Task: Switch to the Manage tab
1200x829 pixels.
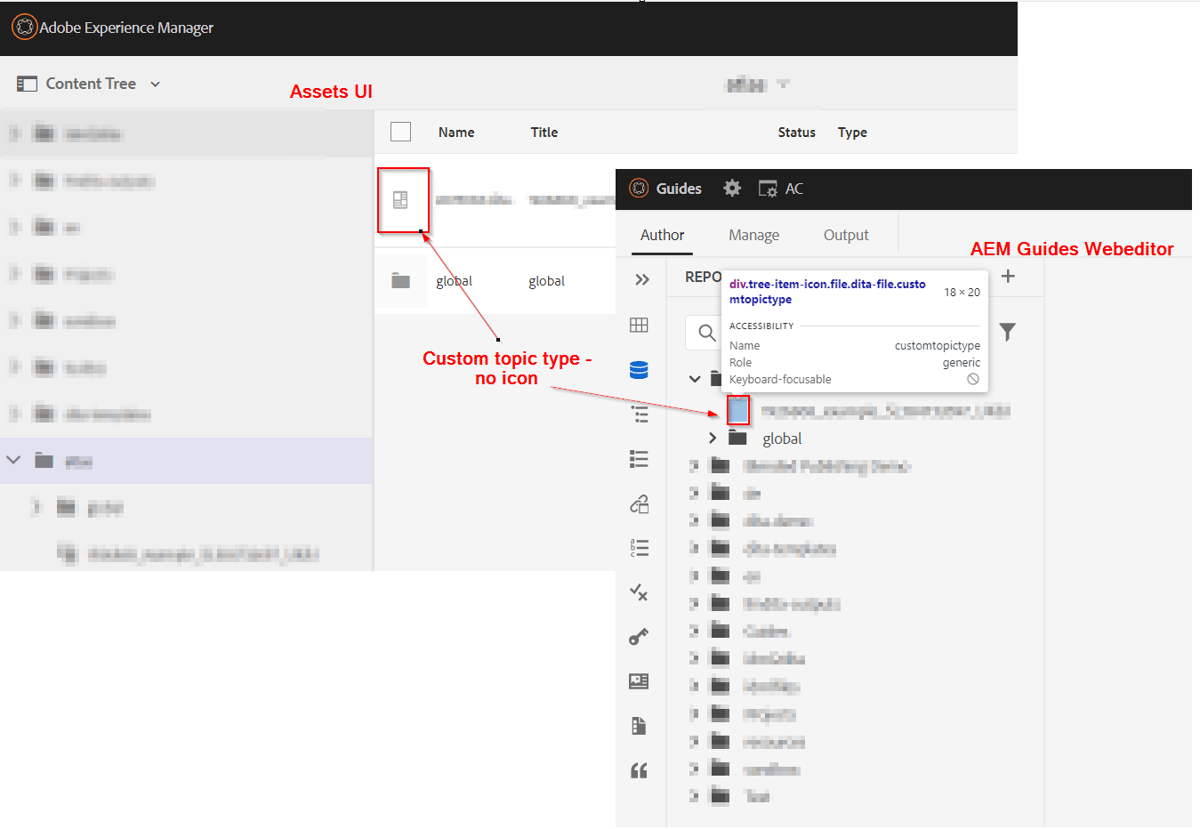Action: coord(753,234)
